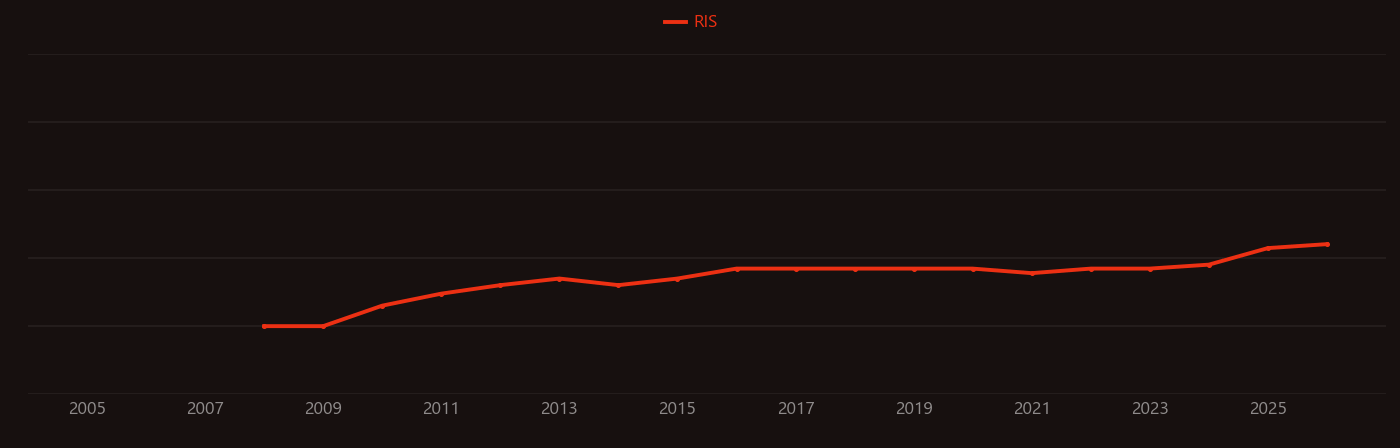Select the last RIS data point at 2026
Viewport: 1400px width, 448px height.
pos(1327,244)
